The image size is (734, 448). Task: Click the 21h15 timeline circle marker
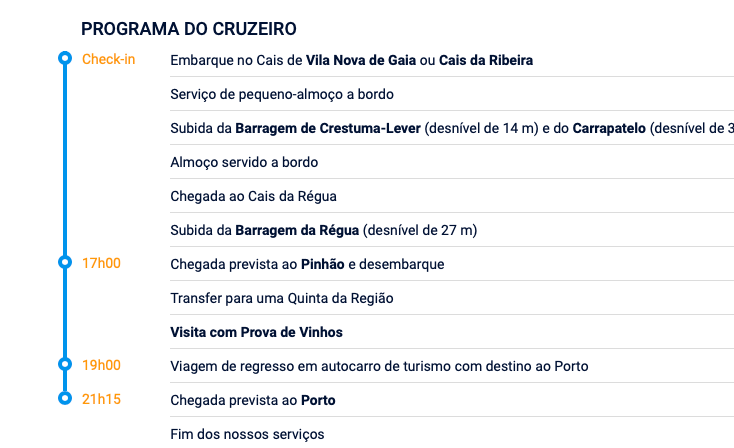click(x=65, y=399)
